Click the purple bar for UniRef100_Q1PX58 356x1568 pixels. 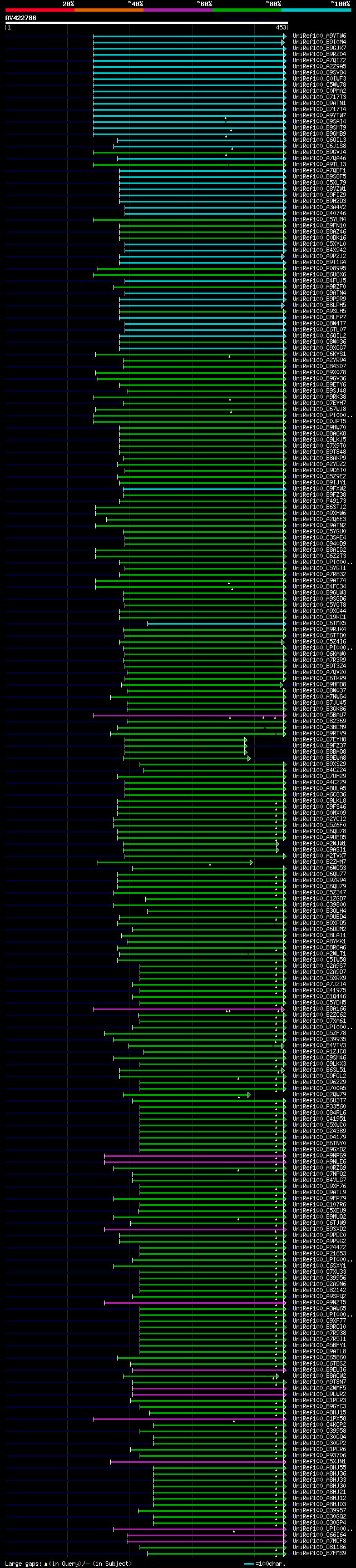click(x=189, y=1419)
